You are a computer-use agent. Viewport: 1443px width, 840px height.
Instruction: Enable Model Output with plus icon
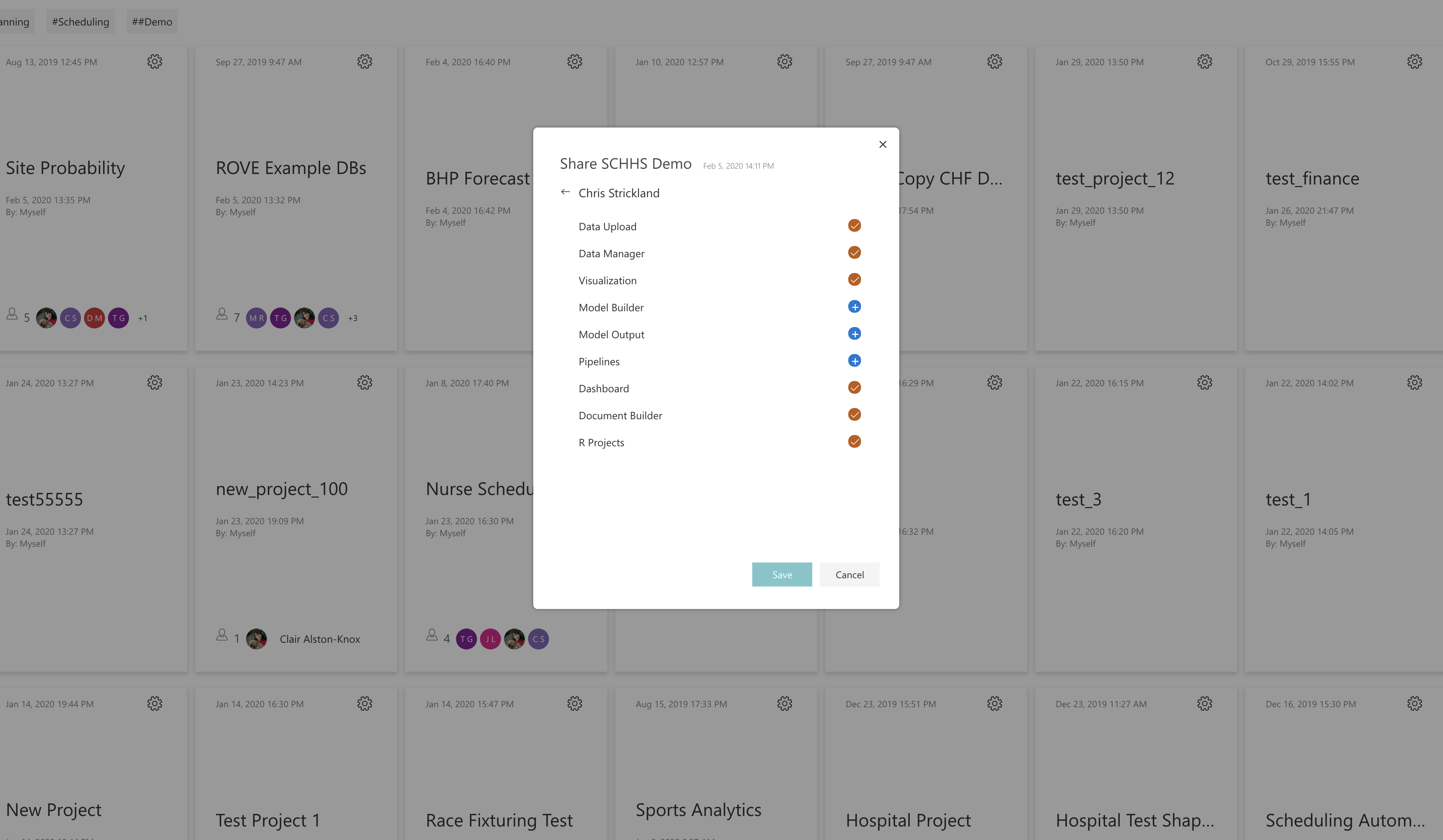854,334
